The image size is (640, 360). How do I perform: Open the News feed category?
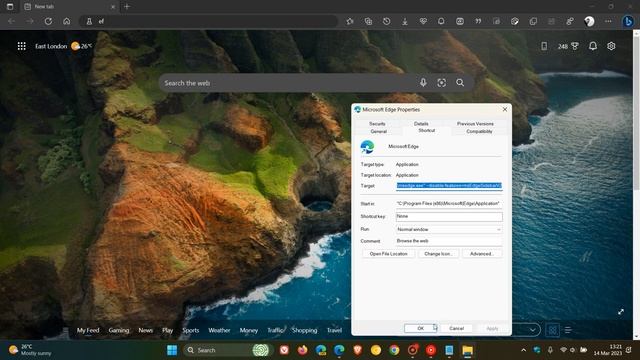pyautogui.click(x=145, y=330)
